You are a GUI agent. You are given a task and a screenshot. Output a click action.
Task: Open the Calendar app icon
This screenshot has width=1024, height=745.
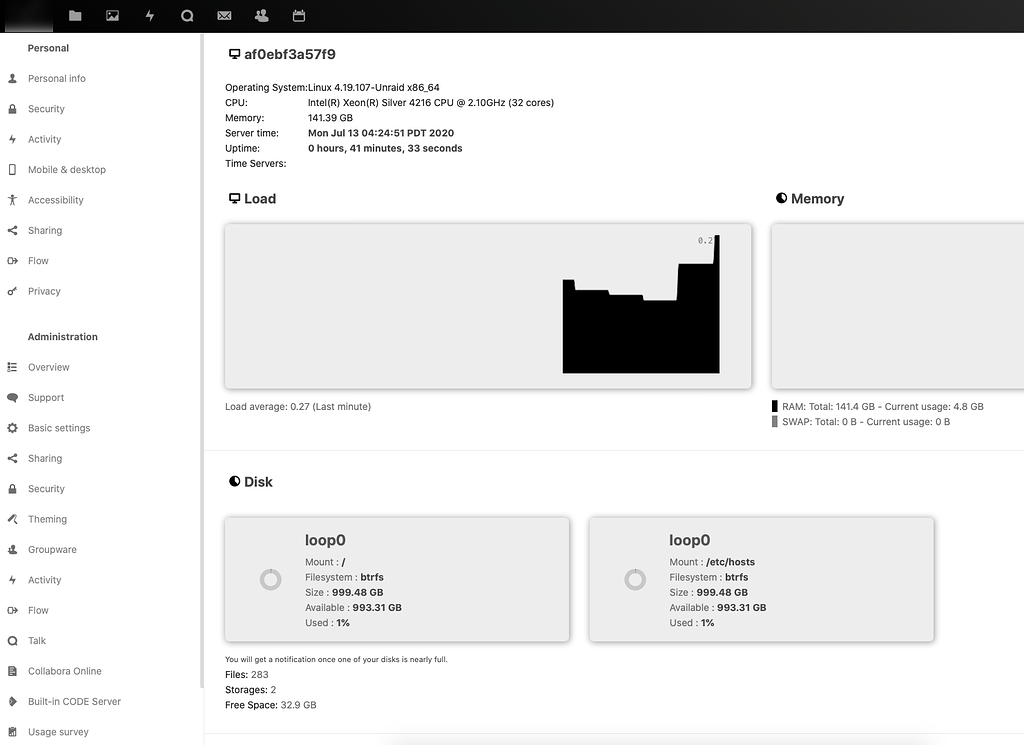297,15
